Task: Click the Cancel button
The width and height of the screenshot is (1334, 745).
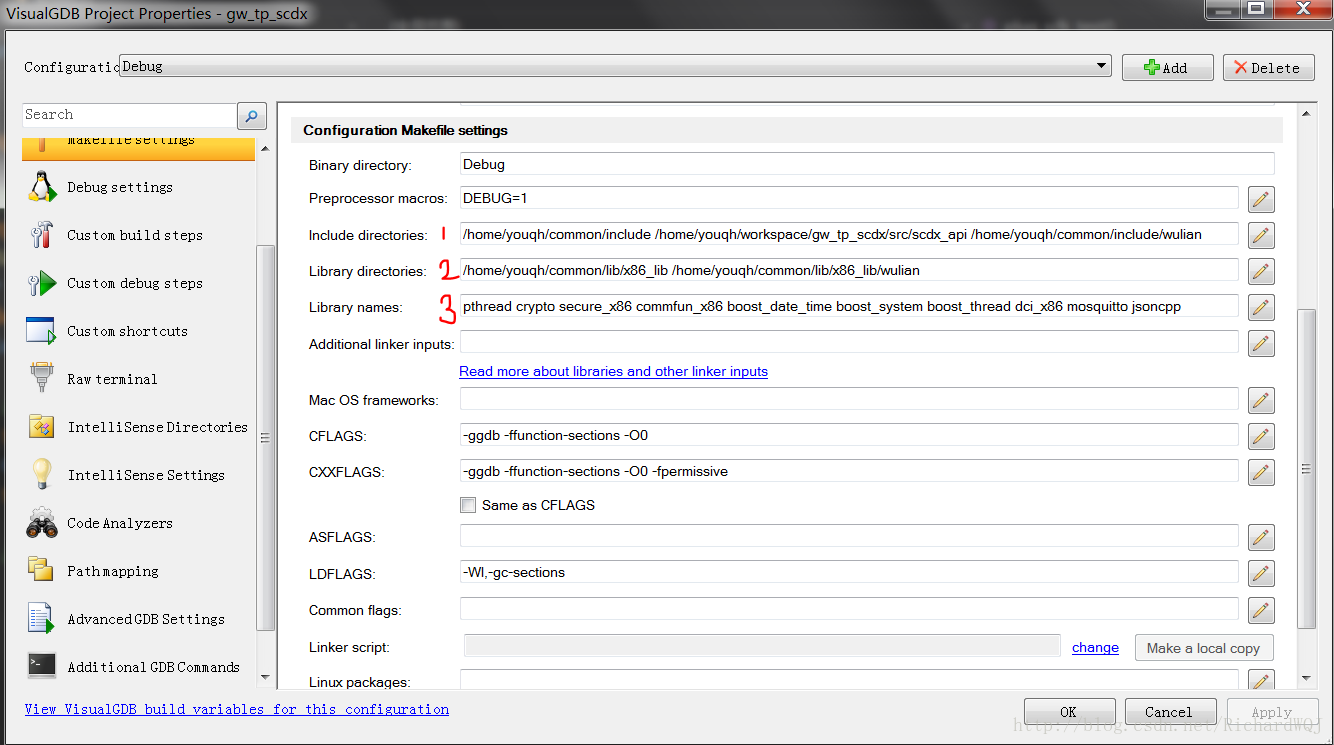Action: pyautogui.click(x=1170, y=712)
